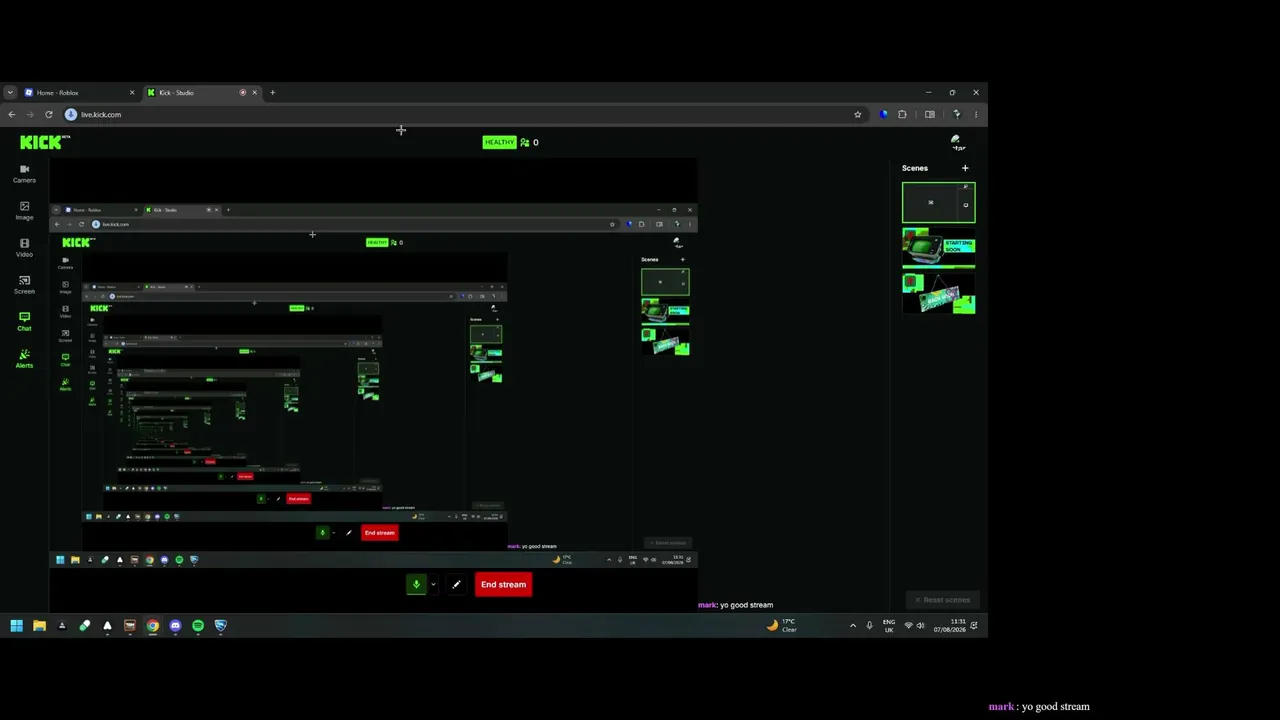Open the Chrome profile icon

pyautogui.click(x=956, y=115)
